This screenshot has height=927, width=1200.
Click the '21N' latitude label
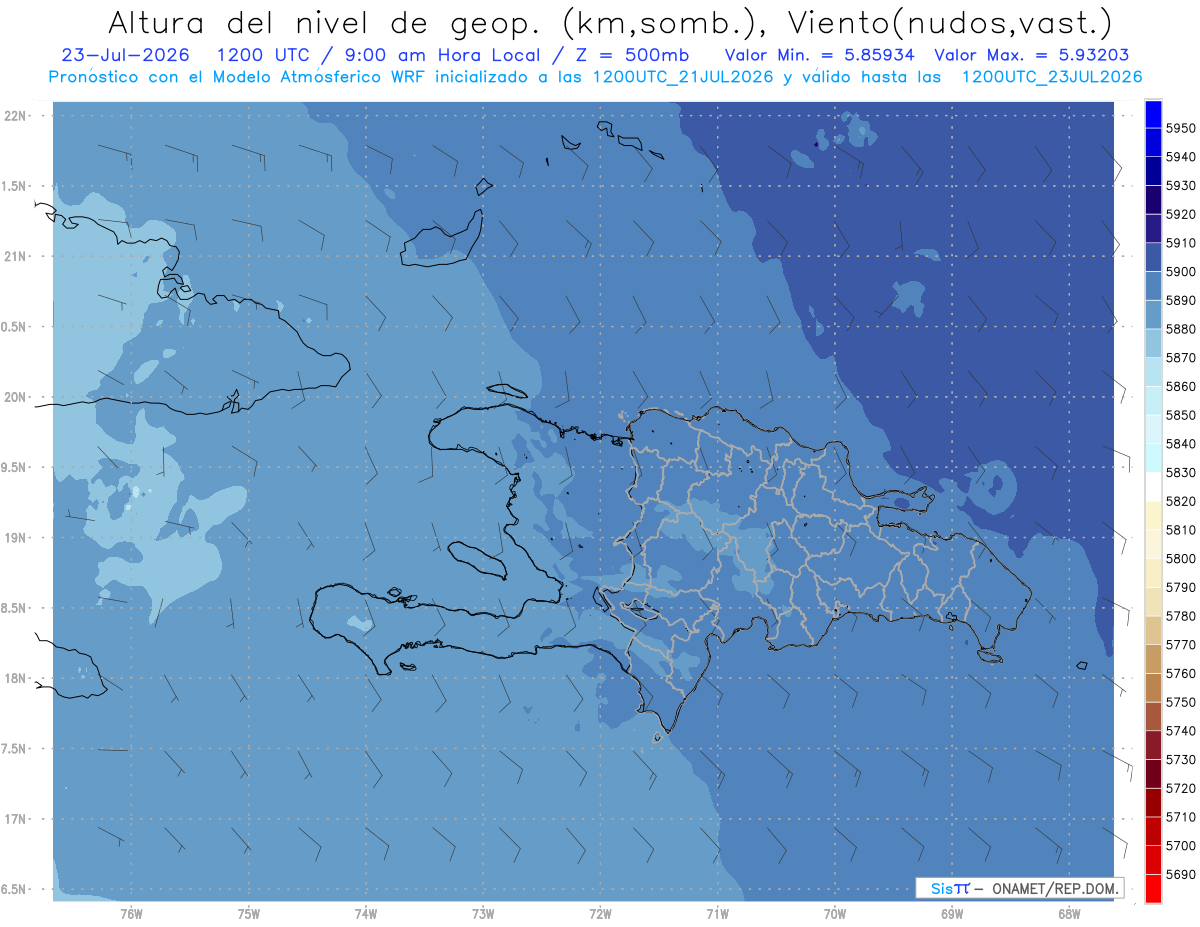(x=14, y=256)
